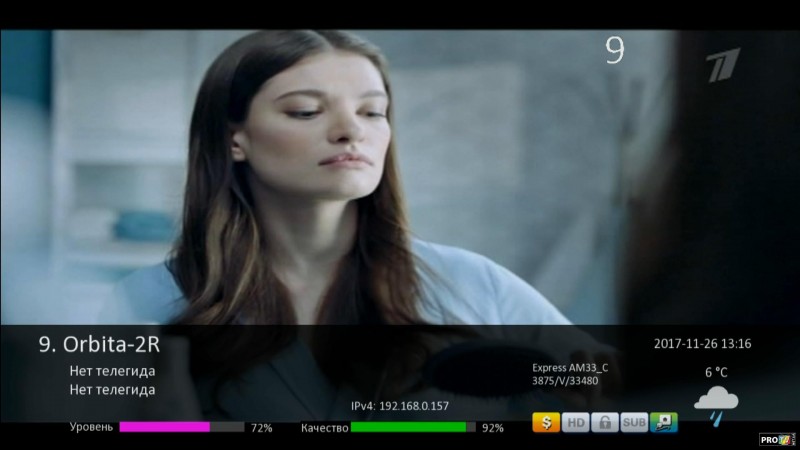Viewport: 800px width, 450px height.
Task: Click the large channel number 9 overlay
Action: pyautogui.click(x=614, y=50)
